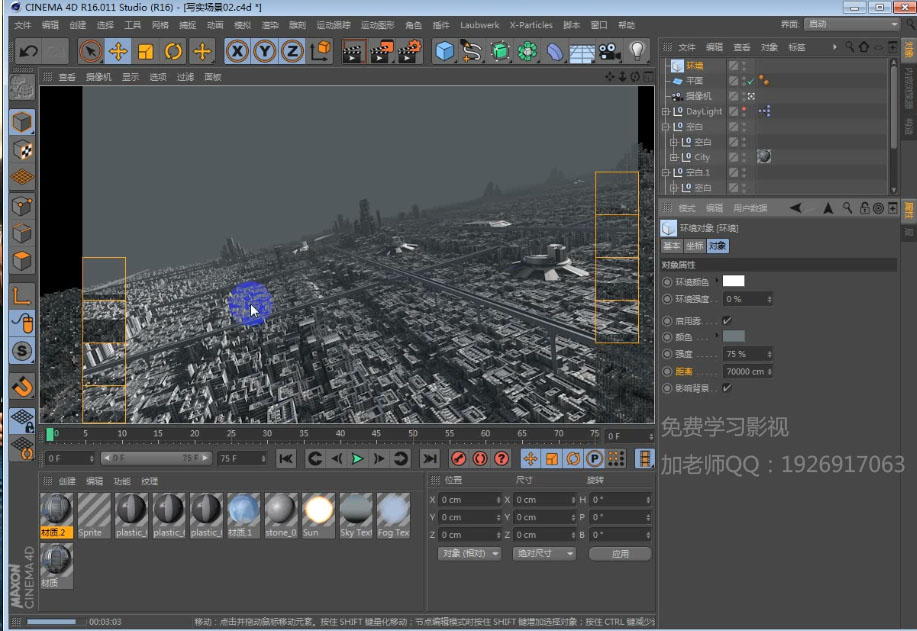Click the Enable Axis L icon

(x=22, y=295)
